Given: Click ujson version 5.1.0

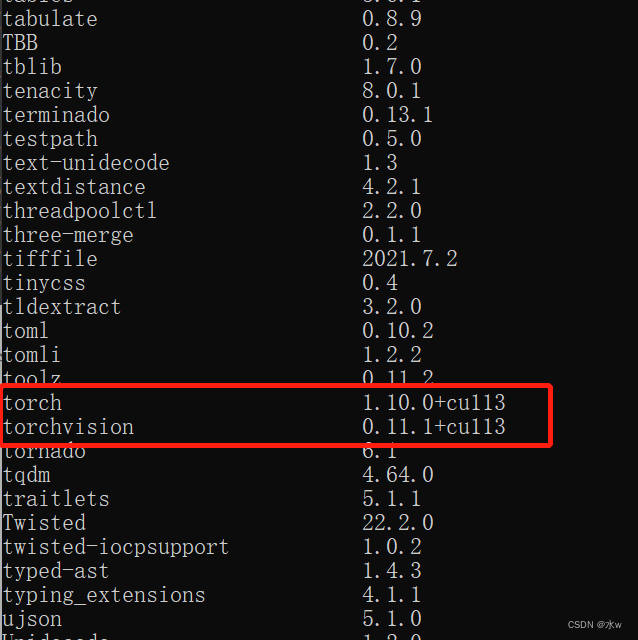Looking at the screenshot, I should (392, 619).
